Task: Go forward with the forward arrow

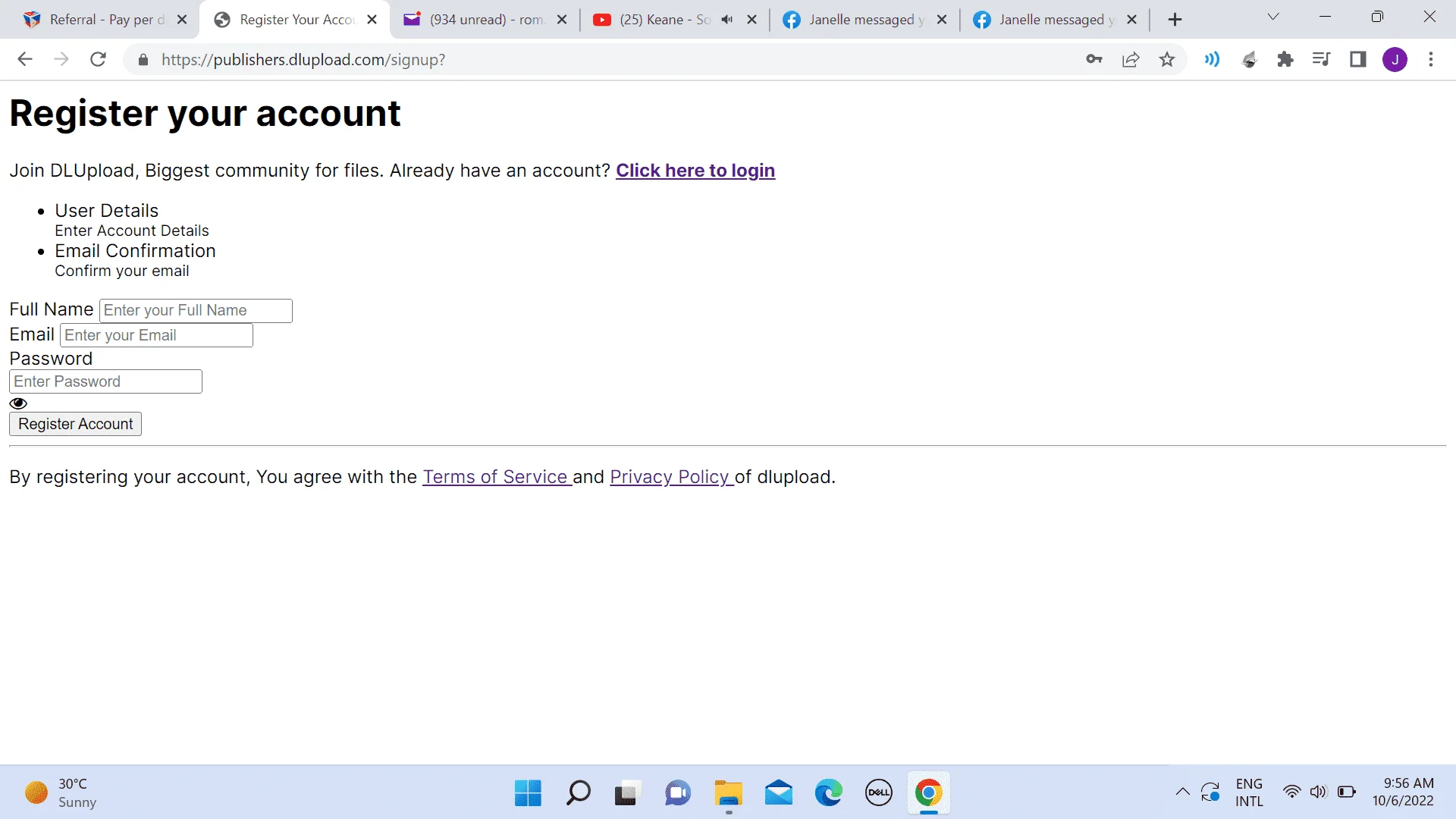Action: point(61,59)
